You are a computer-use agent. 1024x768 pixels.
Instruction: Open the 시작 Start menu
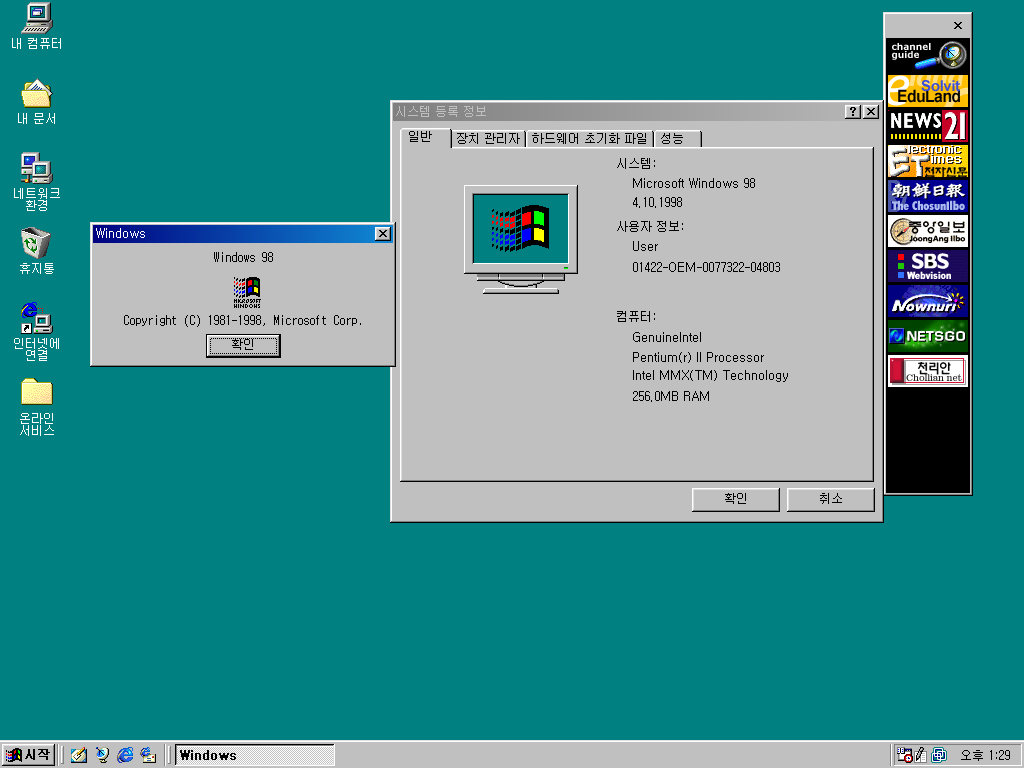point(27,755)
